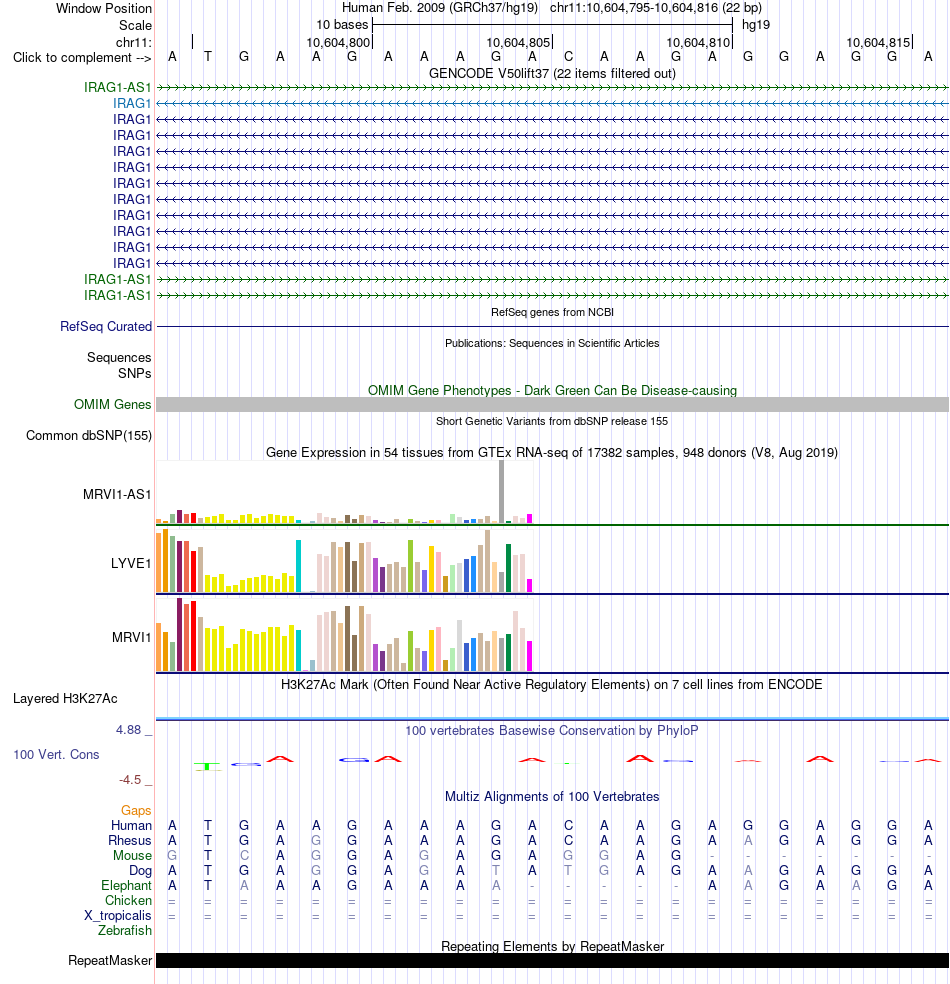Click the SNPs track label
The image size is (950, 984).
pos(135,373)
